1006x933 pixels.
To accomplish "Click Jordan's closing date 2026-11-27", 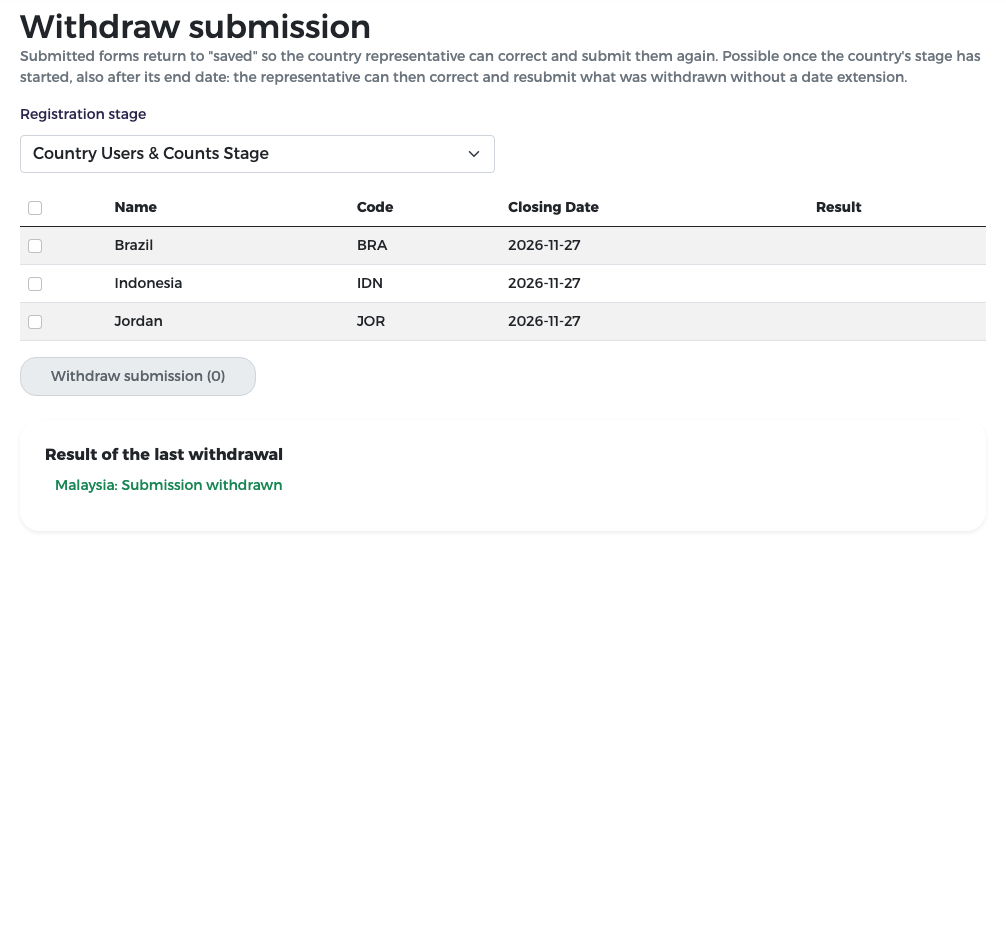I will 544,321.
